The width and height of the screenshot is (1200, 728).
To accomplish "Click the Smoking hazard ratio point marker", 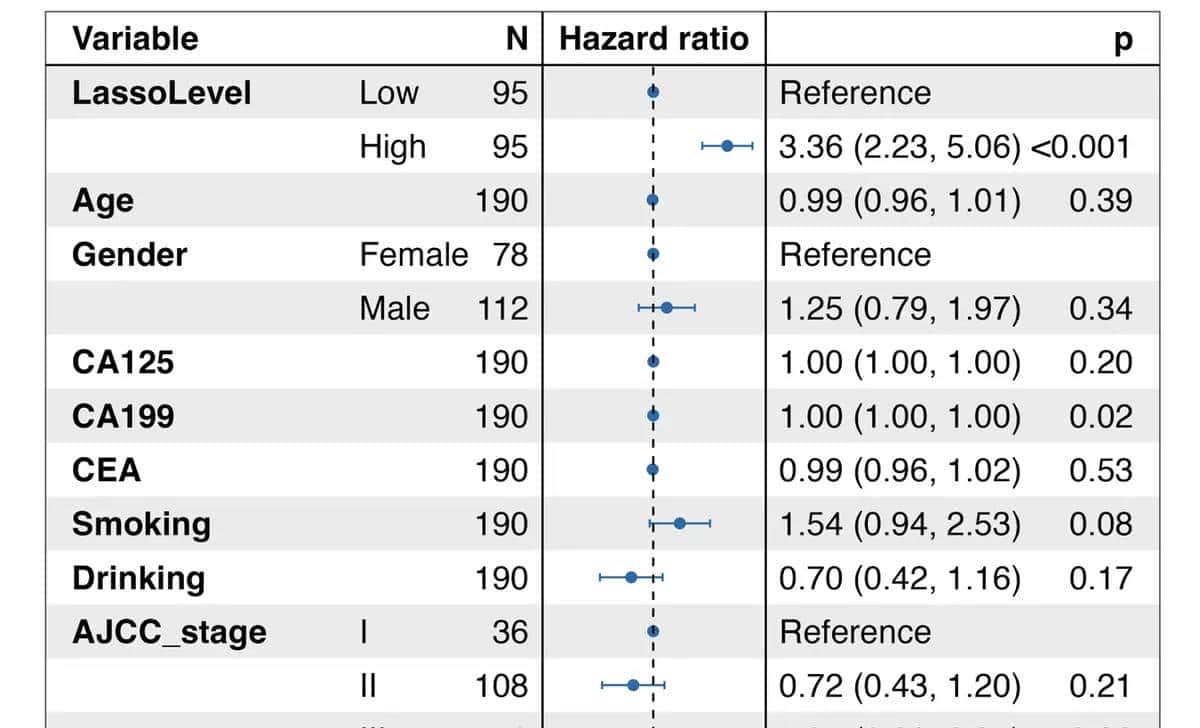I will tap(680, 523).
